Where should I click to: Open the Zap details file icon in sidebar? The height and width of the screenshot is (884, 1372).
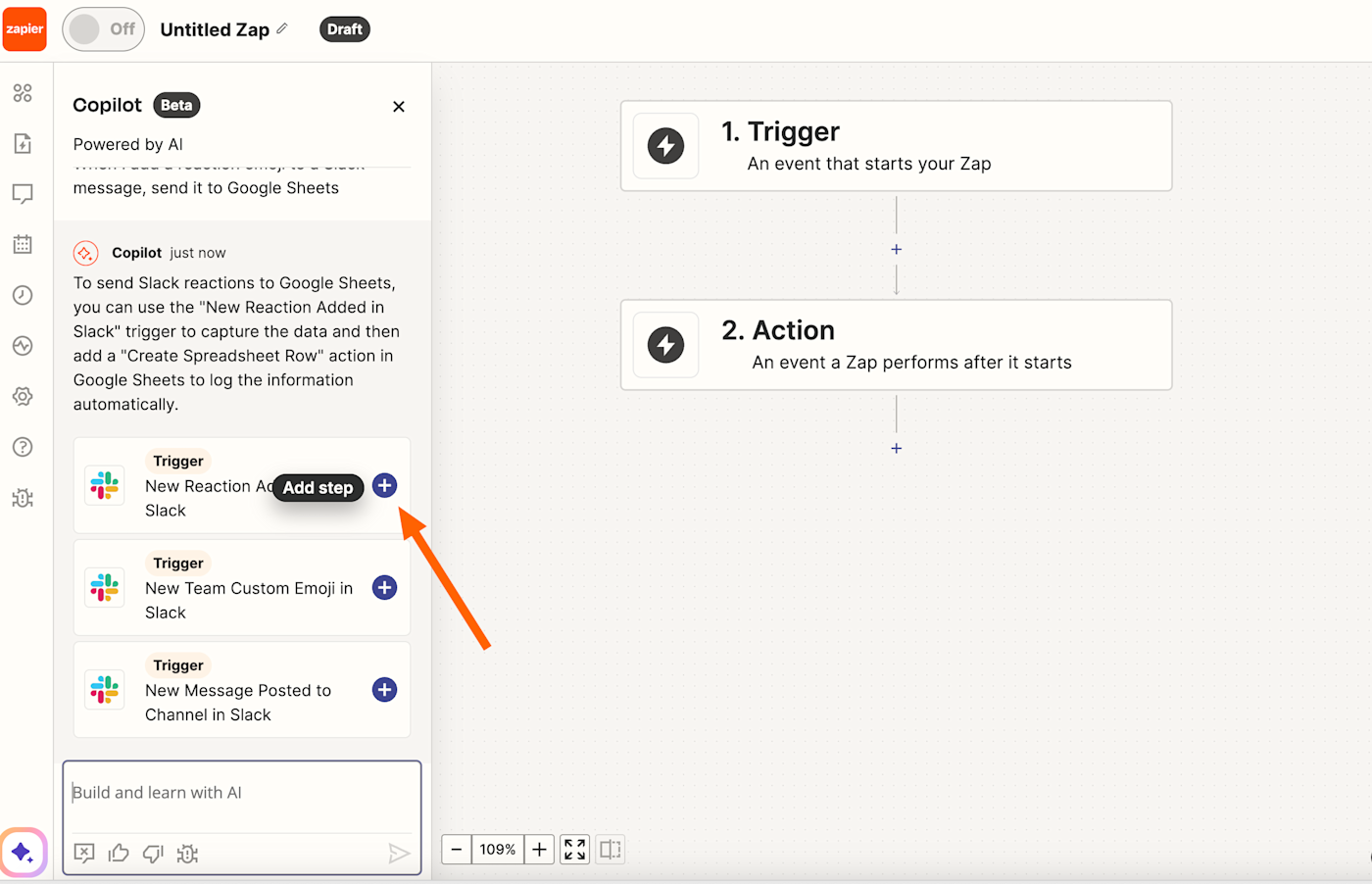[23, 143]
